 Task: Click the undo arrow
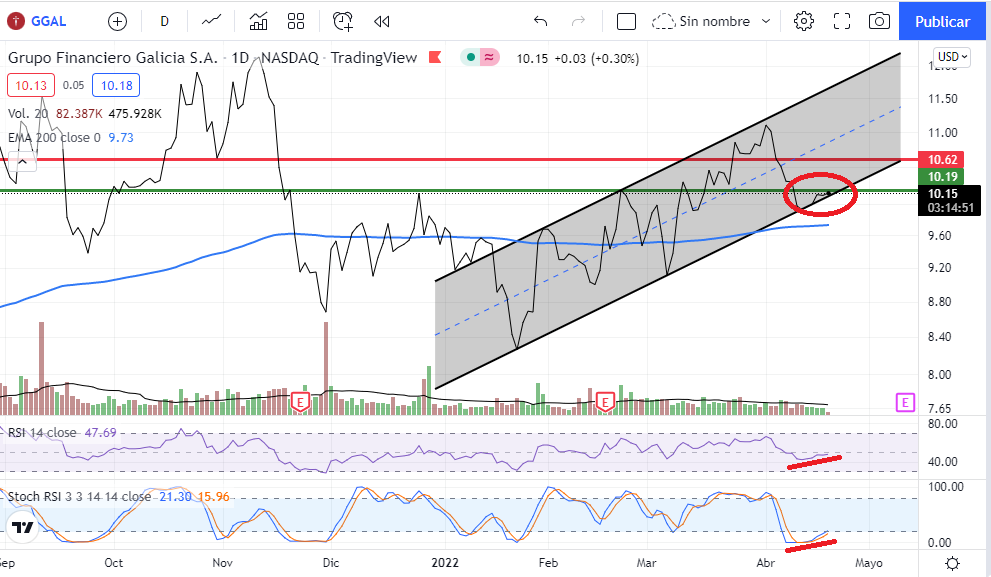point(540,21)
